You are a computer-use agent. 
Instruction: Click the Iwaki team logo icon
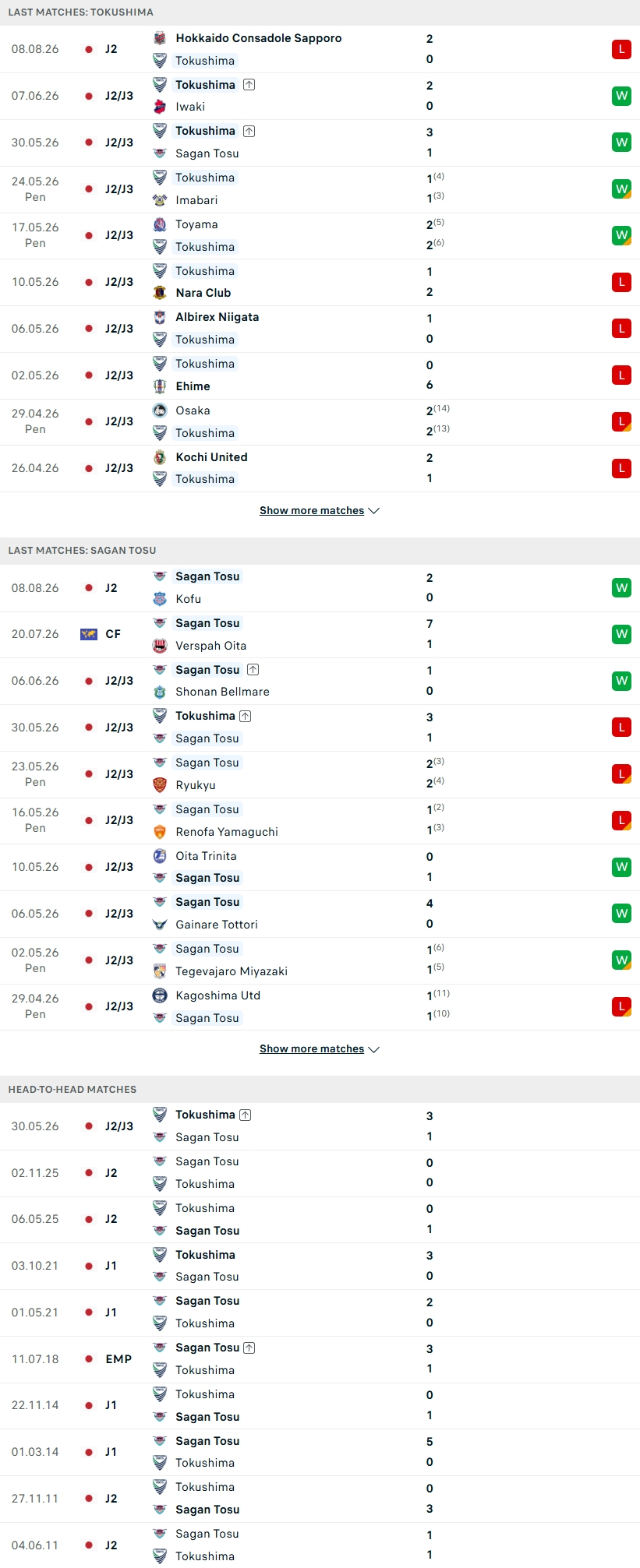tap(160, 107)
